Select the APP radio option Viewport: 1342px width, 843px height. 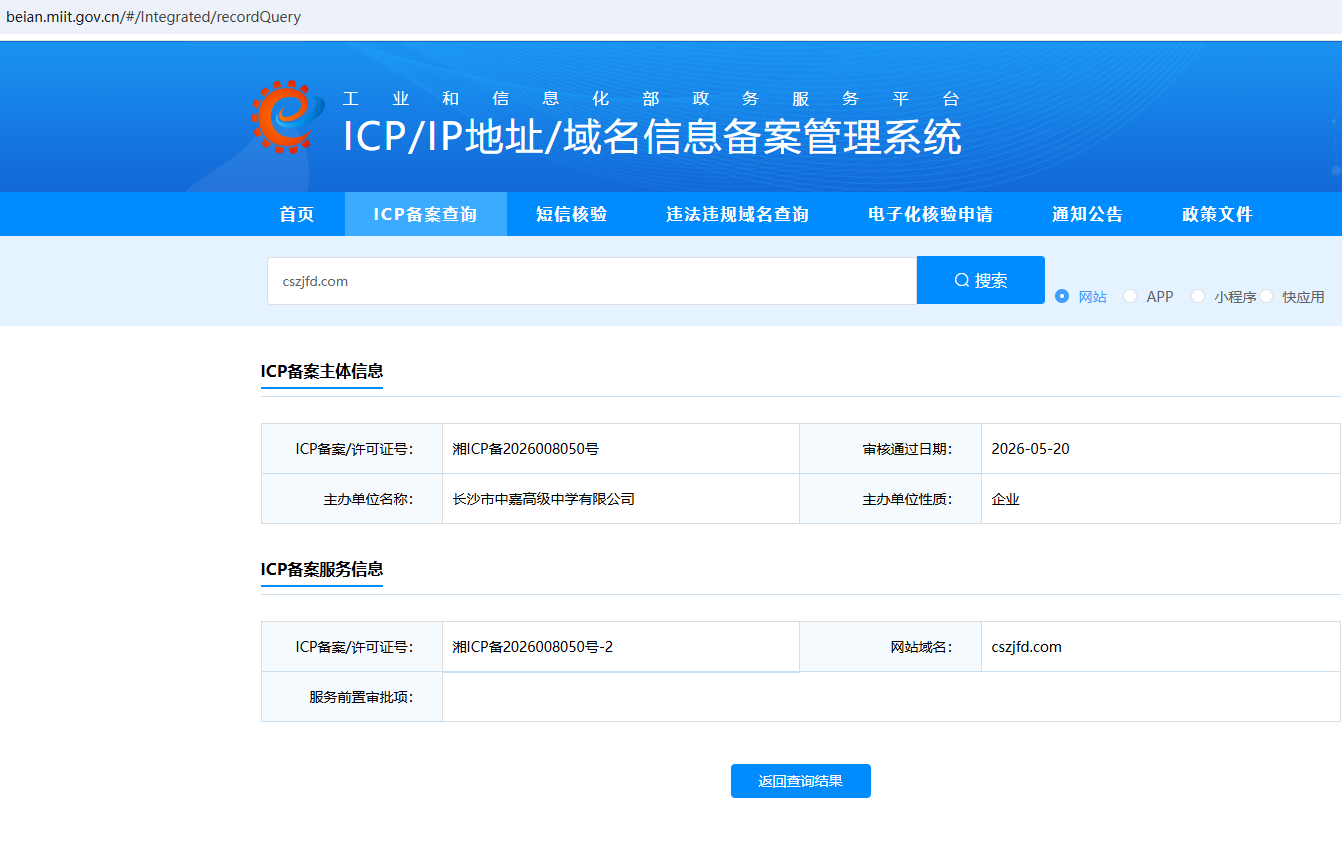point(1130,296)
